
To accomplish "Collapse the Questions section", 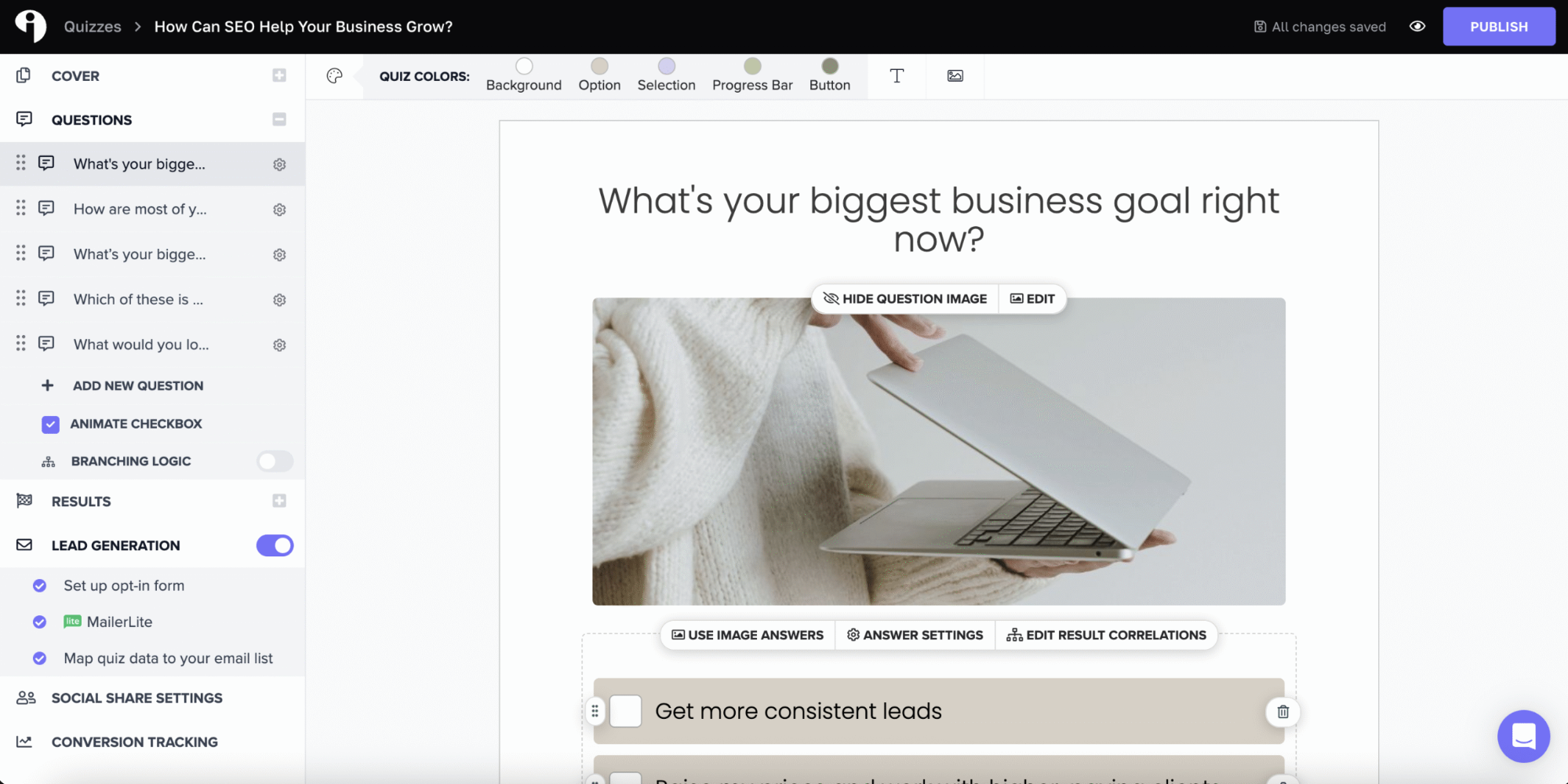I will (279, 119).
